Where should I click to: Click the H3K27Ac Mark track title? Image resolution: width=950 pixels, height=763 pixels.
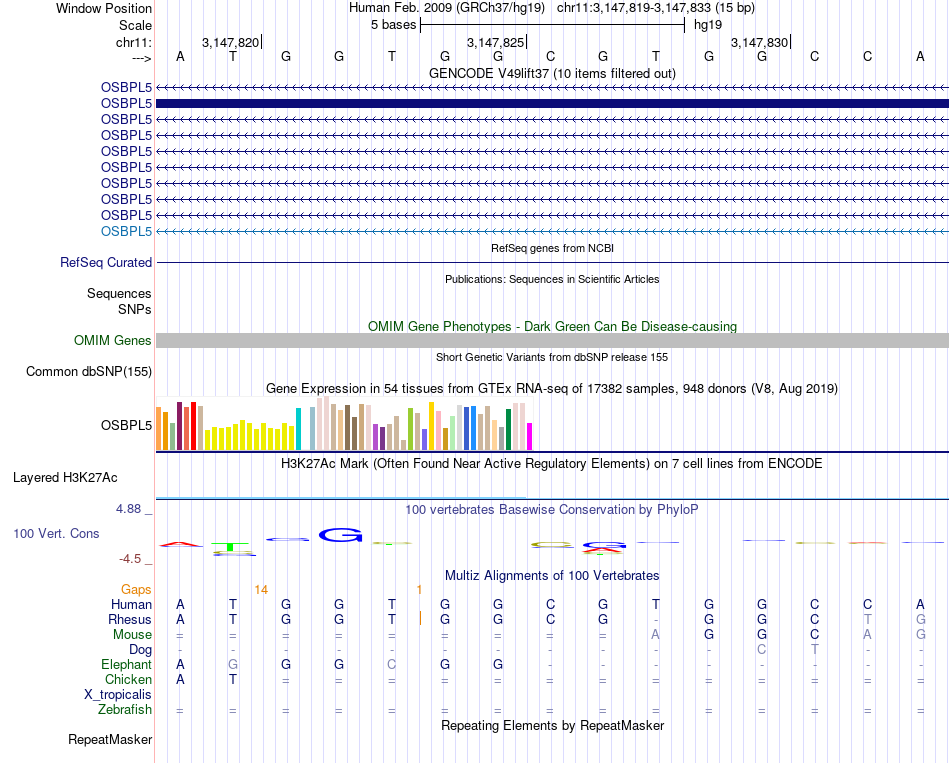tap(552, 464)
